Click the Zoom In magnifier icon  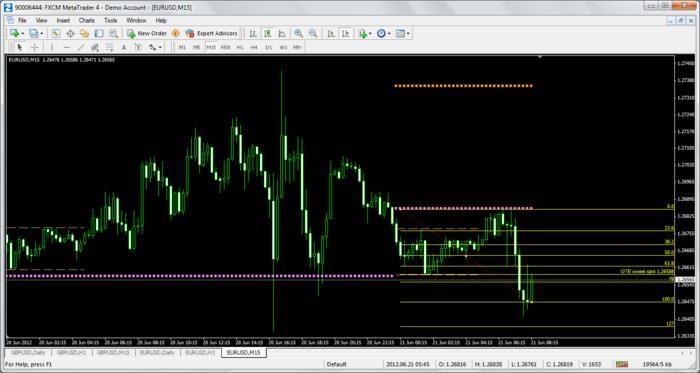(298, 33)
